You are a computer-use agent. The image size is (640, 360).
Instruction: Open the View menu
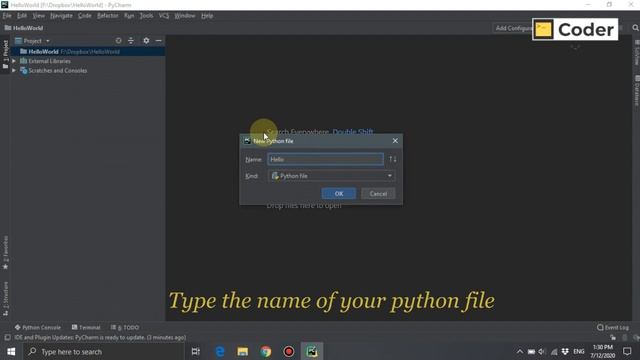point(38,16)
